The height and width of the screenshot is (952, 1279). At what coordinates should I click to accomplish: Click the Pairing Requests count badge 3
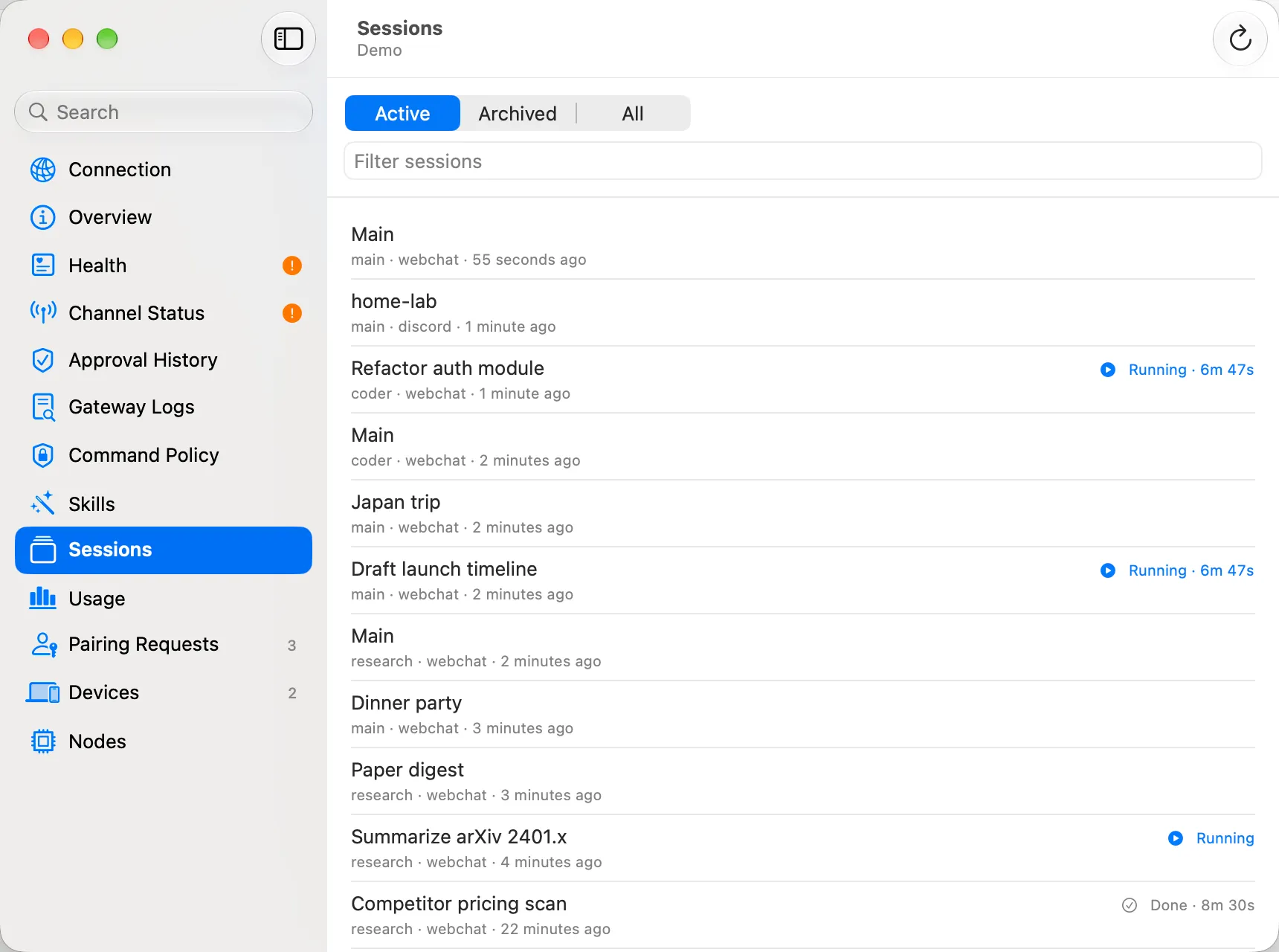(x=291, y=646)
